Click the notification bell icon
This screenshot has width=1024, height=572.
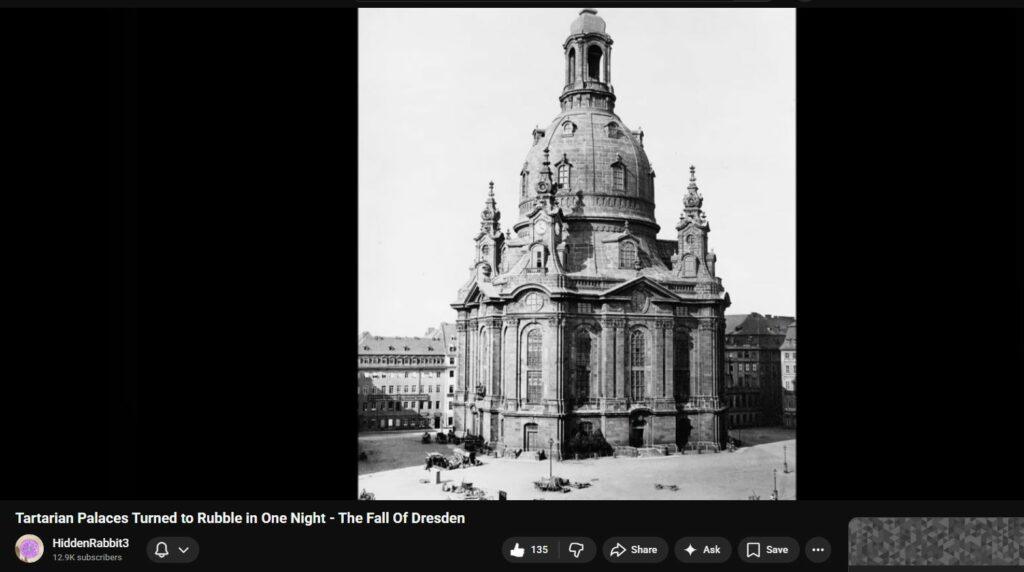(x=162, y=550)
